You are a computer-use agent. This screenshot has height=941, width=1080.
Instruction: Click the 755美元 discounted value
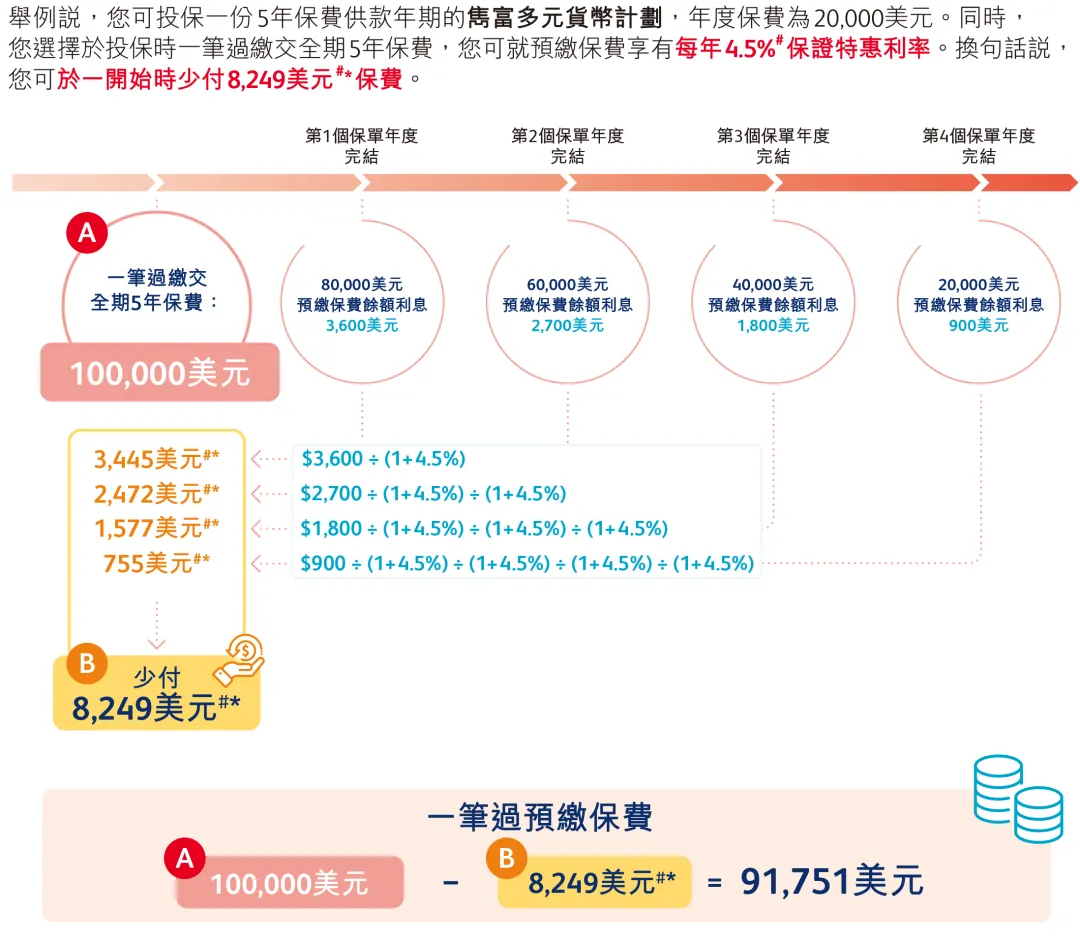click(x=156, y=563)
